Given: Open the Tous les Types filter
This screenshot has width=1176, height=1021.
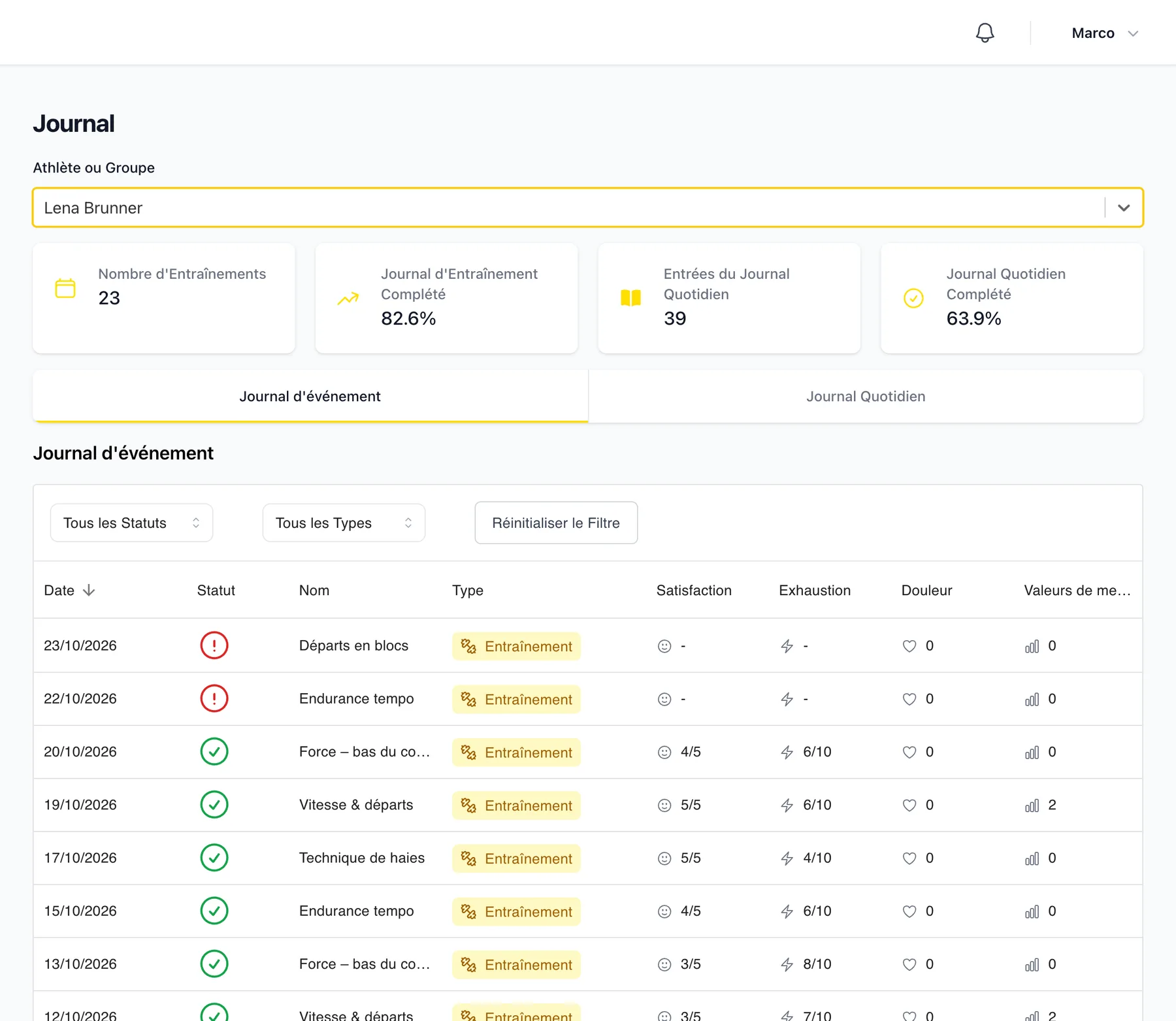Looking at the screenshot, I should click(344, 523).
